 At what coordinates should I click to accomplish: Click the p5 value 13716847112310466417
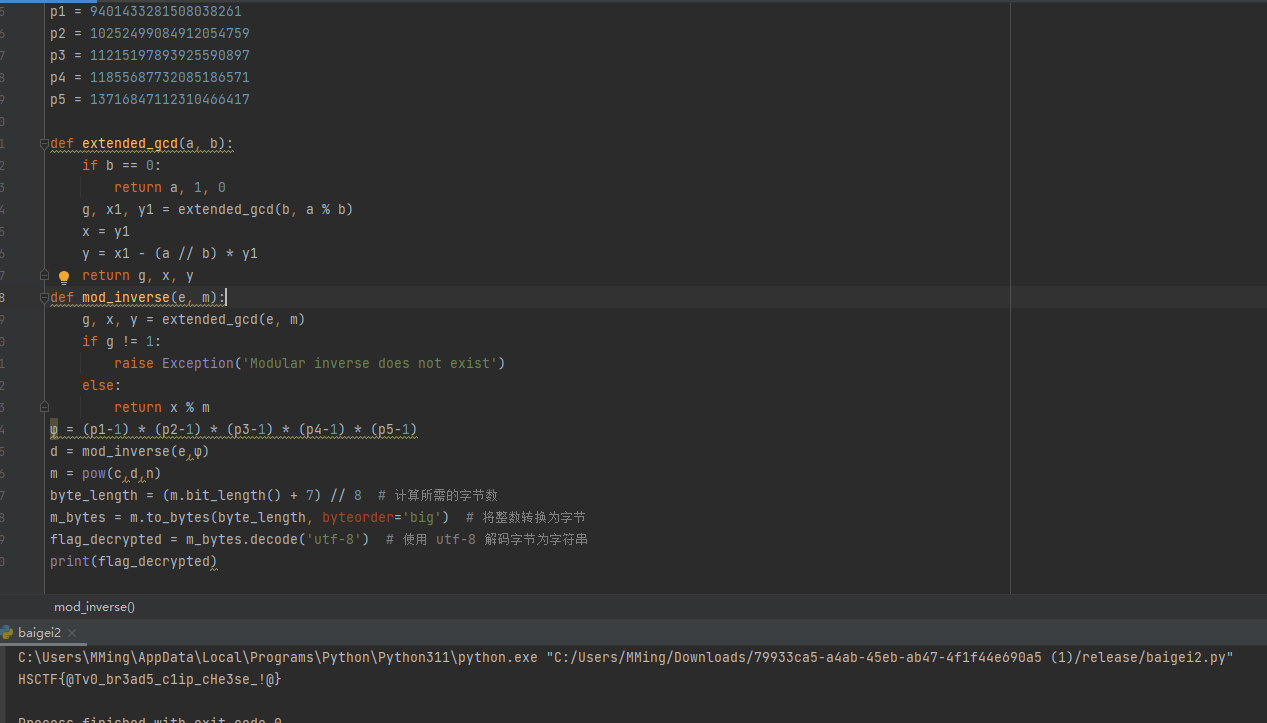[170, 100]
